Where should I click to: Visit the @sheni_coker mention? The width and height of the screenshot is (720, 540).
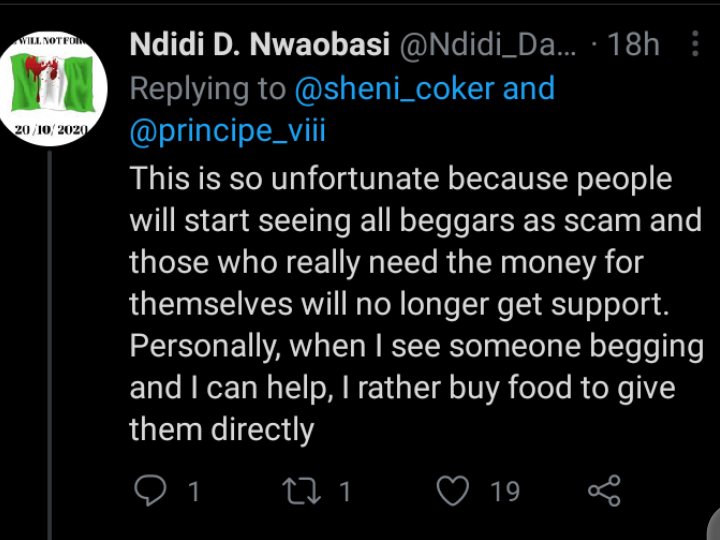point(394,88)
